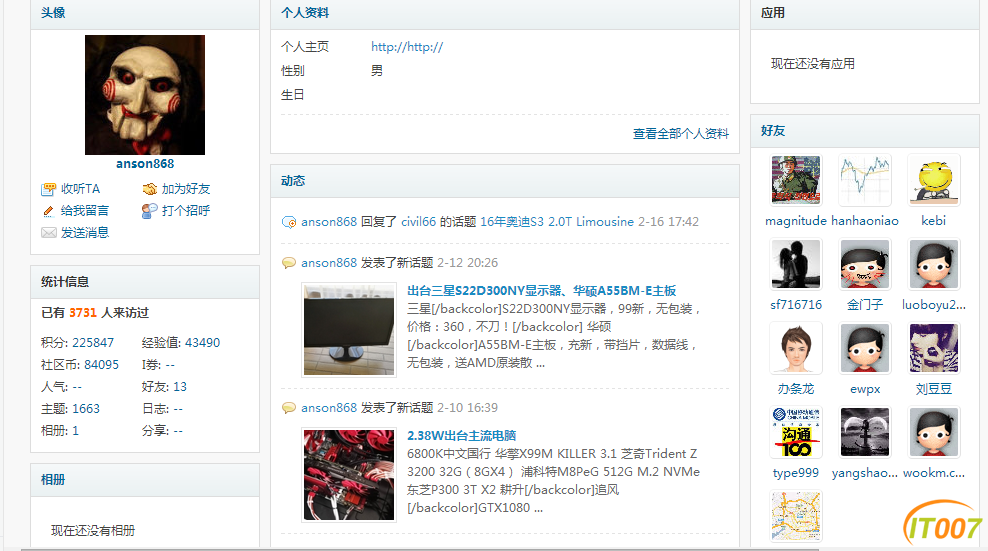Open friend 办条龙's avatar
Screen dimensions: 988x551
[796, 348]
